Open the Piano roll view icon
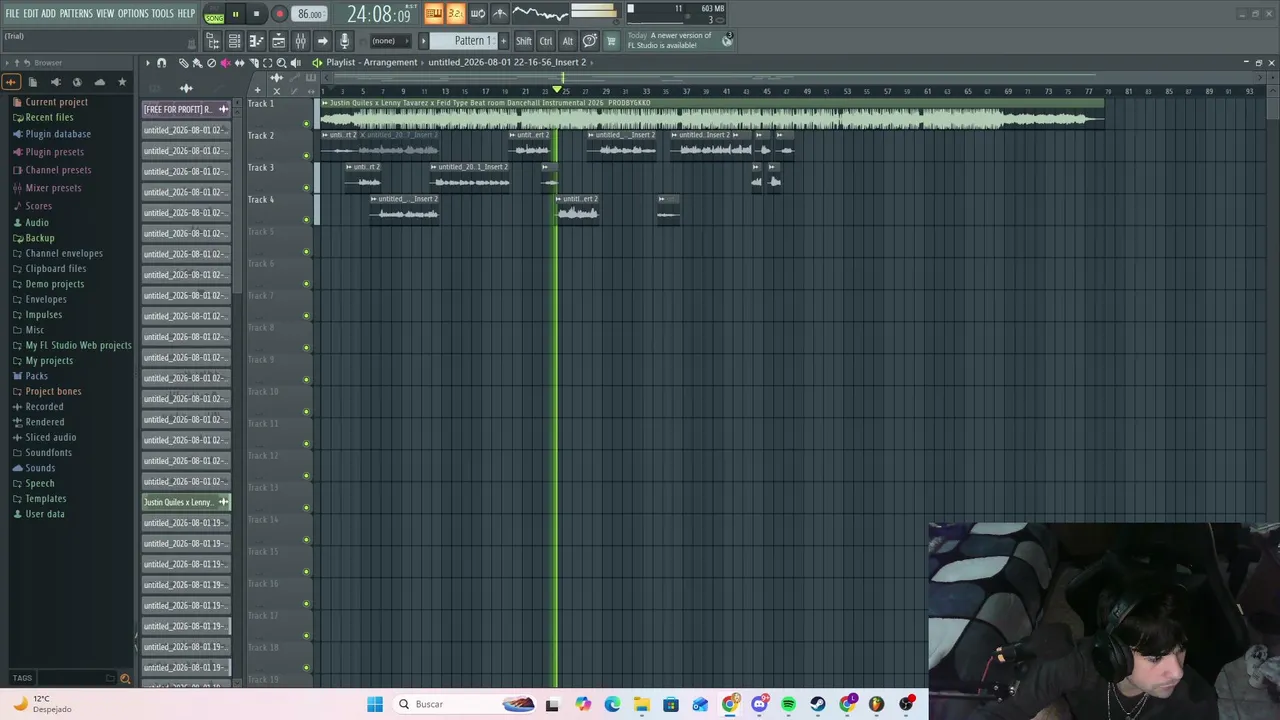This screenshot has height=720, width=1280. tap(256, 41)
